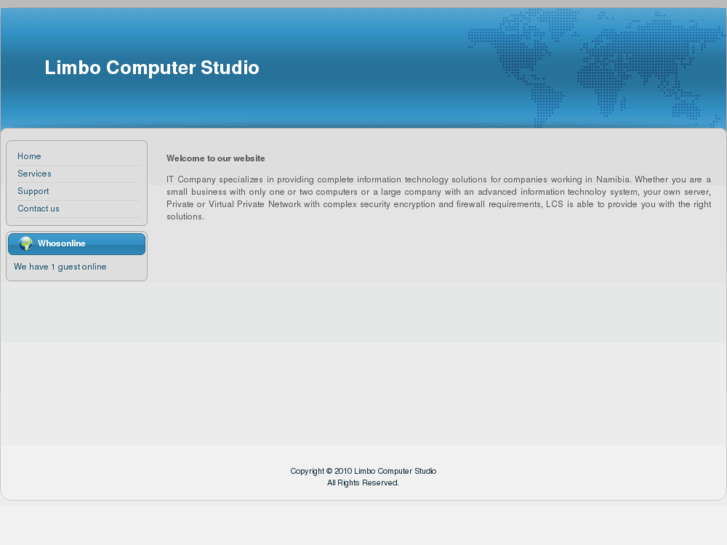
Task: Click the Whosonline globe icon
Action: [26, 244]
